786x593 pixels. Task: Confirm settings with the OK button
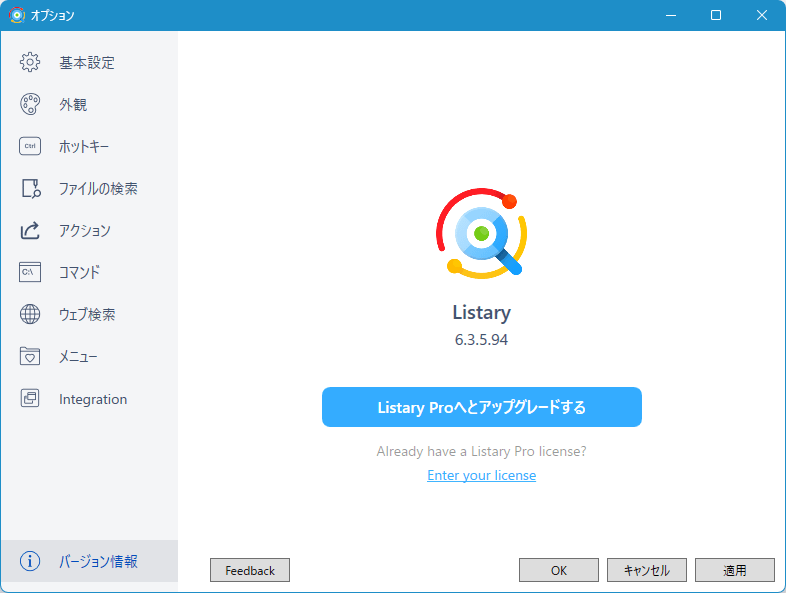[x=558, y=570]
